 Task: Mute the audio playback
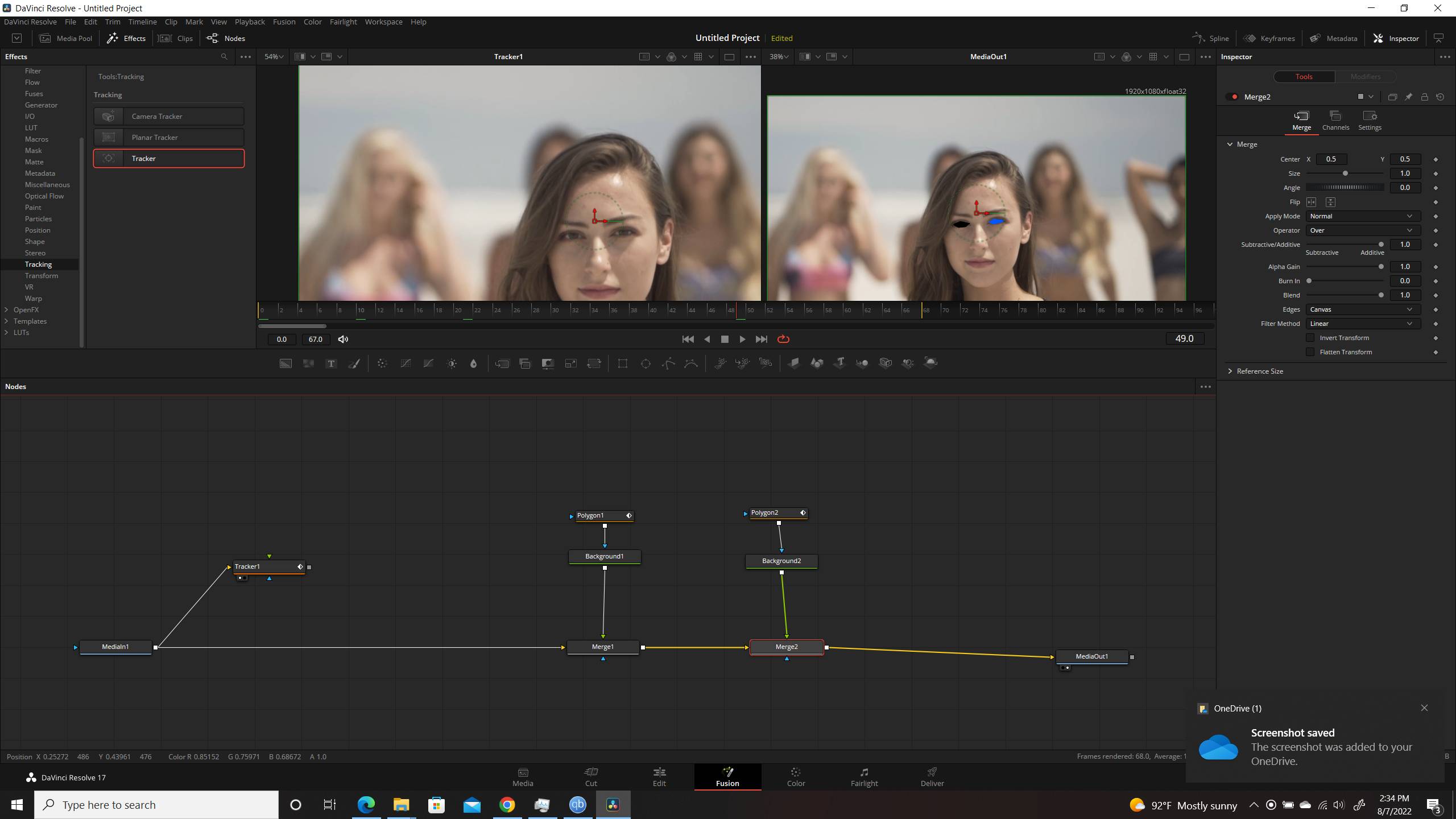343,339
